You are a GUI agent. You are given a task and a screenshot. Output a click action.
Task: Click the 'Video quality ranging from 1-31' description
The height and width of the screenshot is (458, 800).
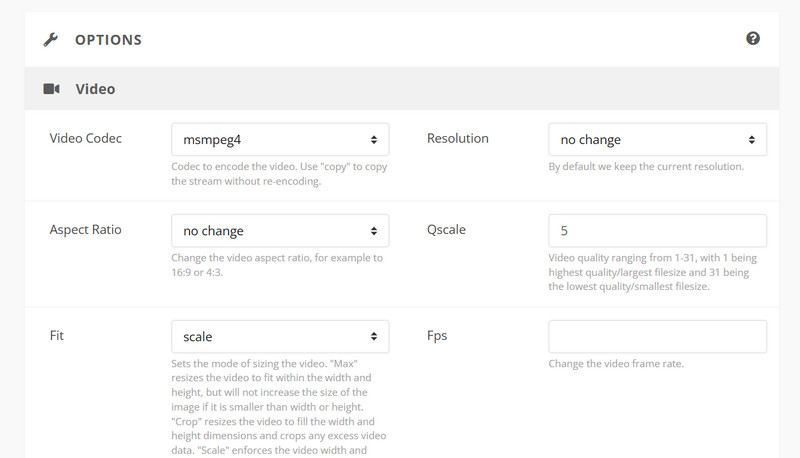[x=653, y=272]
